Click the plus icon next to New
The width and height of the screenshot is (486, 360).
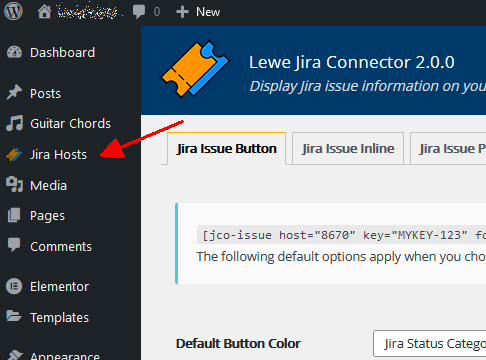pyautogui.click(x=182, y=12)
